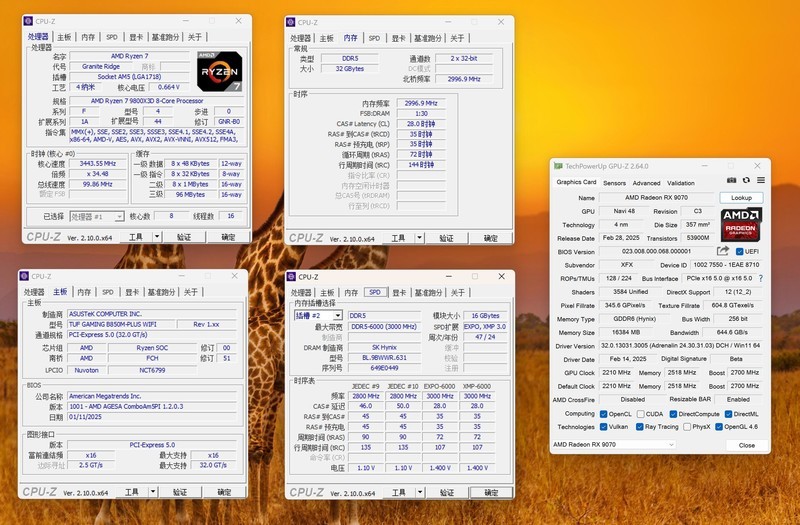Expand 工具 arrow in CPU-Z mainboard window
Image resolution: width=800 pixels, height=525 pixels.
coord(153,492)
